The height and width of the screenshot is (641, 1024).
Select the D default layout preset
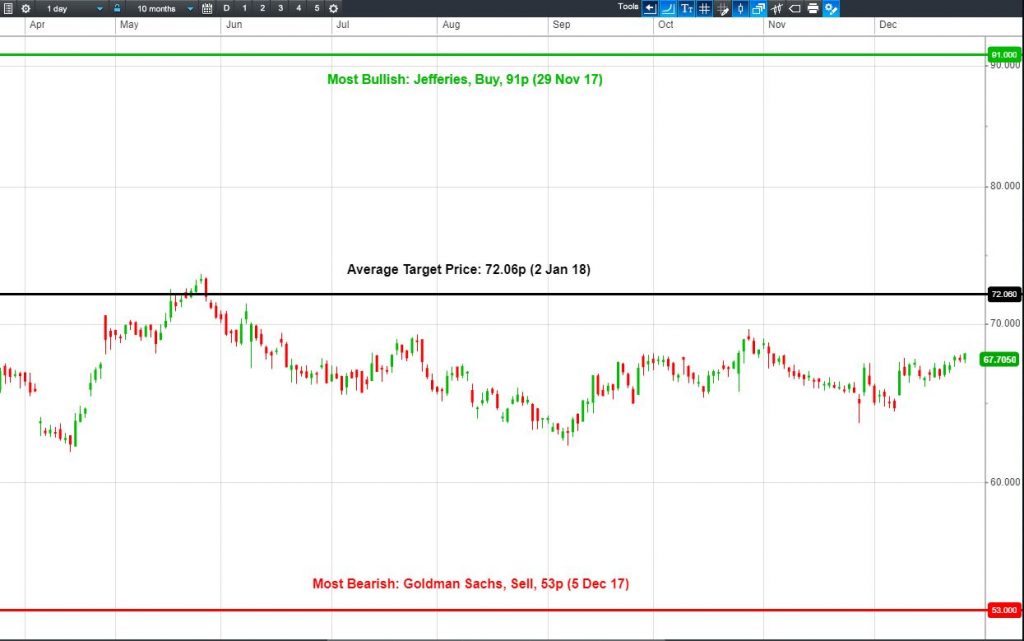tap(227, 8)
